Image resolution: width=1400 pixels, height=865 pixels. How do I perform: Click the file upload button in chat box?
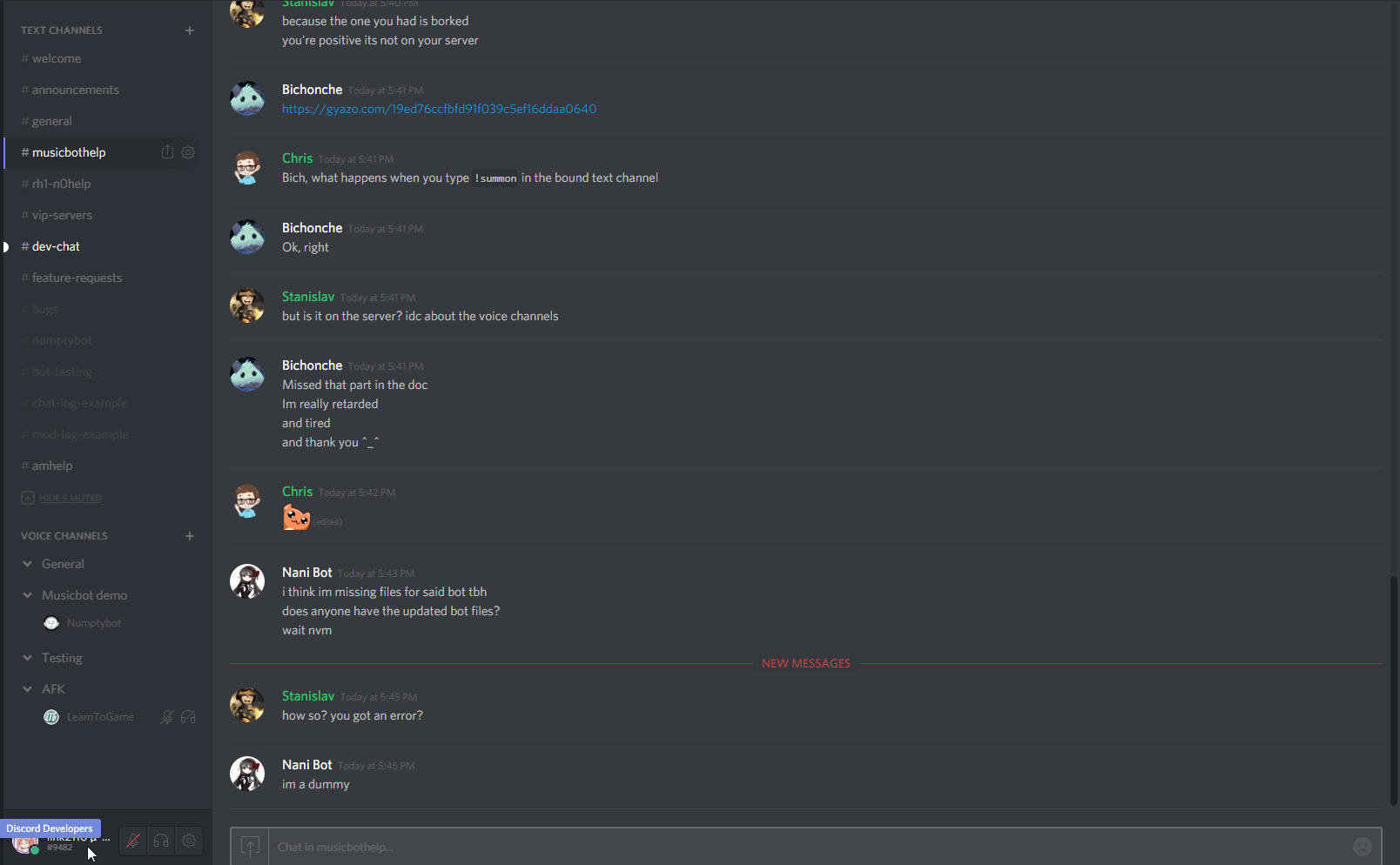pyautogui.click(x=250, y=847)
